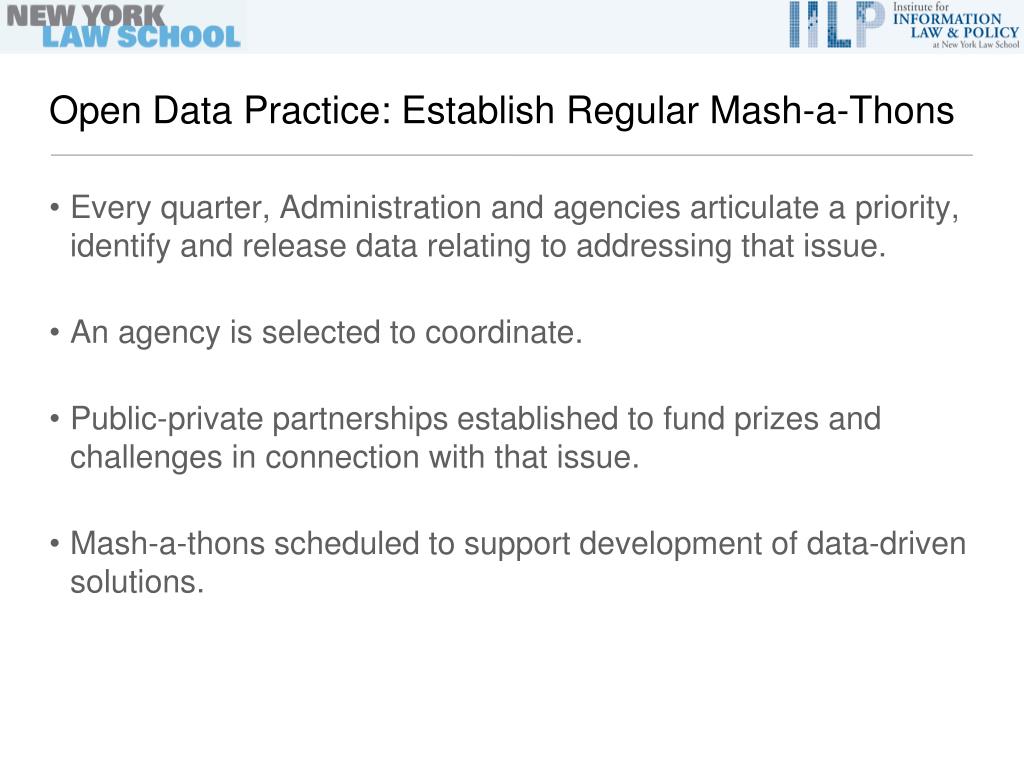Click the word 'solutions.' in the last bullet
The image size is (1024, 768).
click(x=137, y=582)
